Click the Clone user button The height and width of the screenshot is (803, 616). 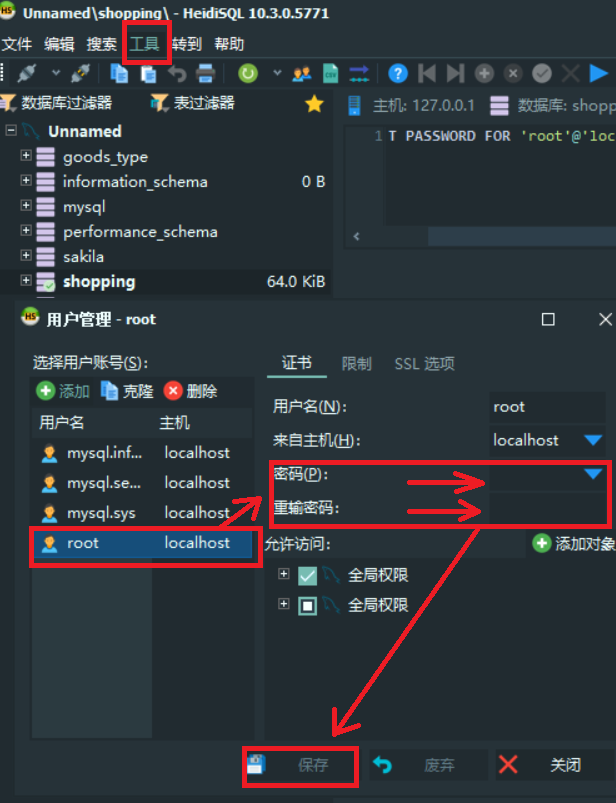click(128, 391)
